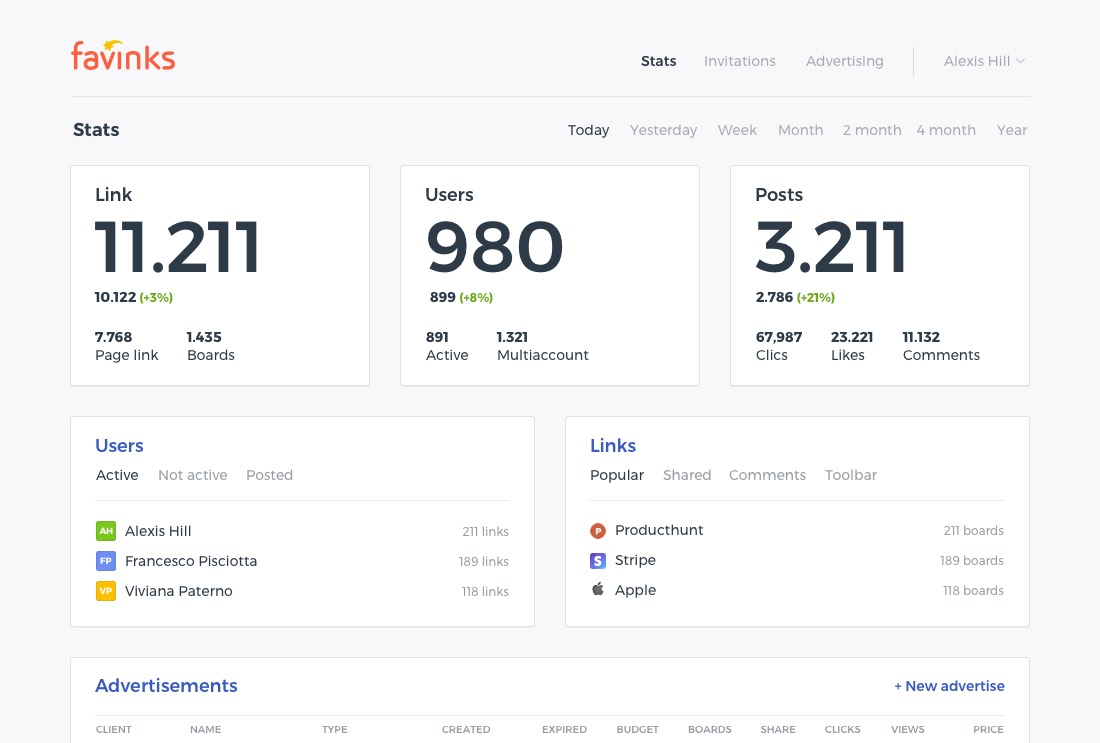1100x743 pixels.
Task: Show stats for 2 month period
Action: [x=871, y=130]
